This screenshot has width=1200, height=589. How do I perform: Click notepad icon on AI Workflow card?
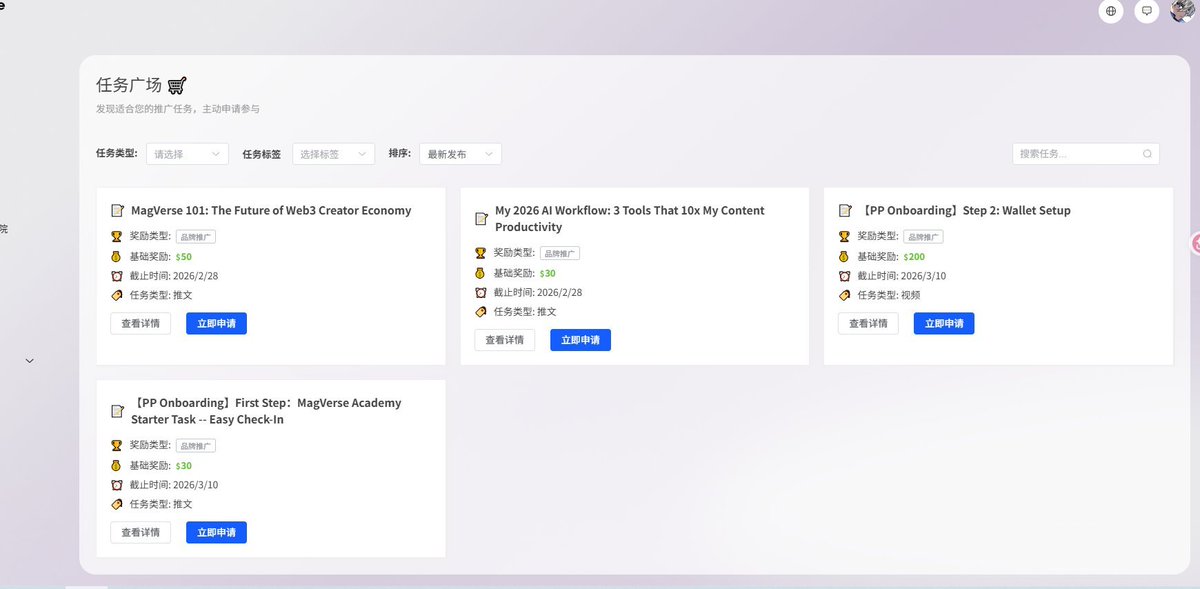coord(481,219)
